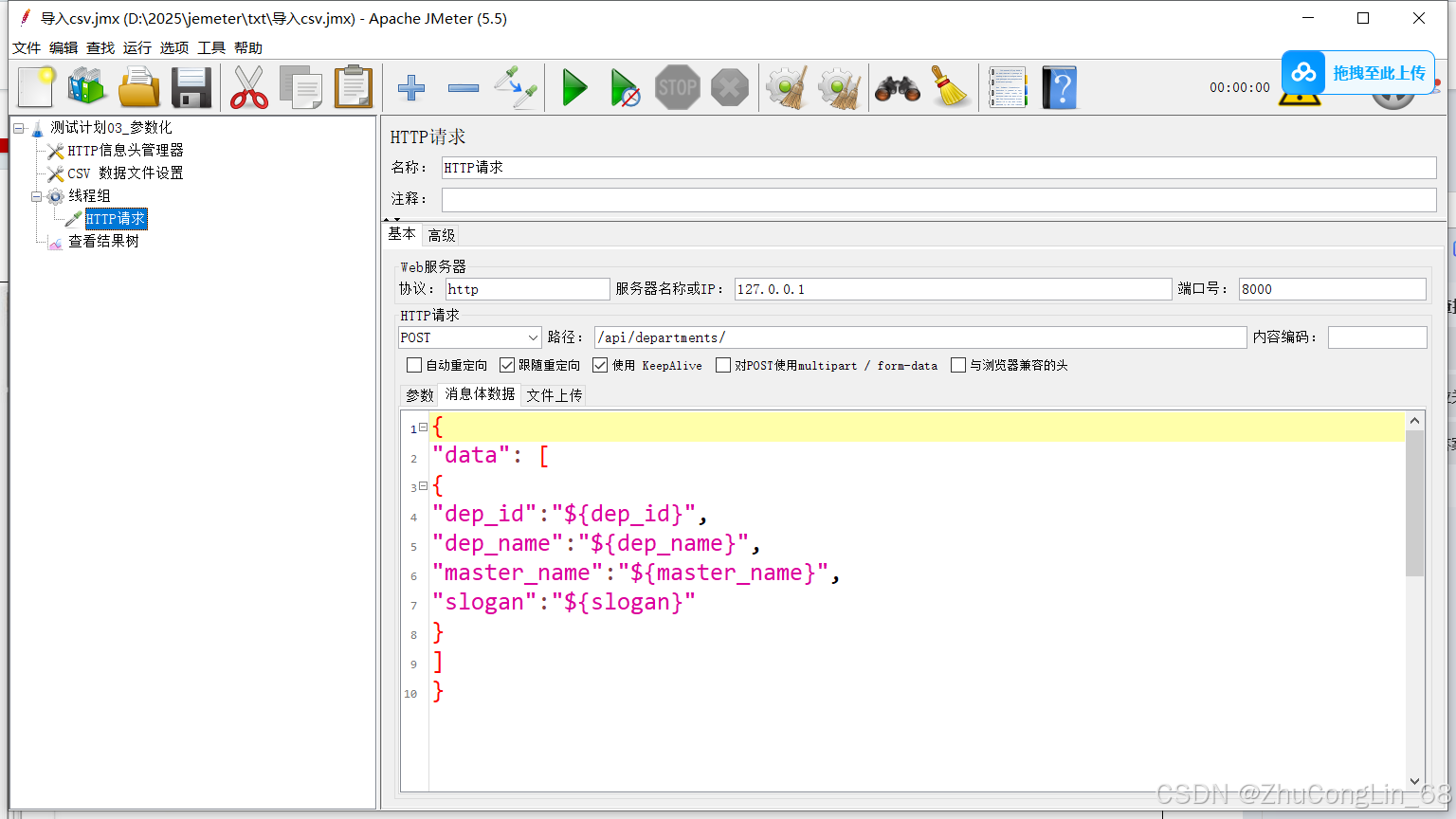Save the test plan with floppy icon

[191, 87]
